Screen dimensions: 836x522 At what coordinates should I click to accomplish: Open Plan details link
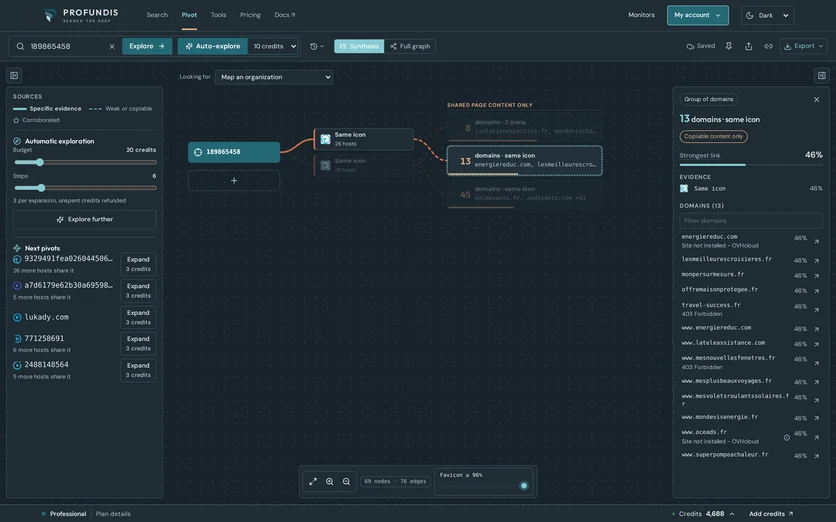click(113, 514)
